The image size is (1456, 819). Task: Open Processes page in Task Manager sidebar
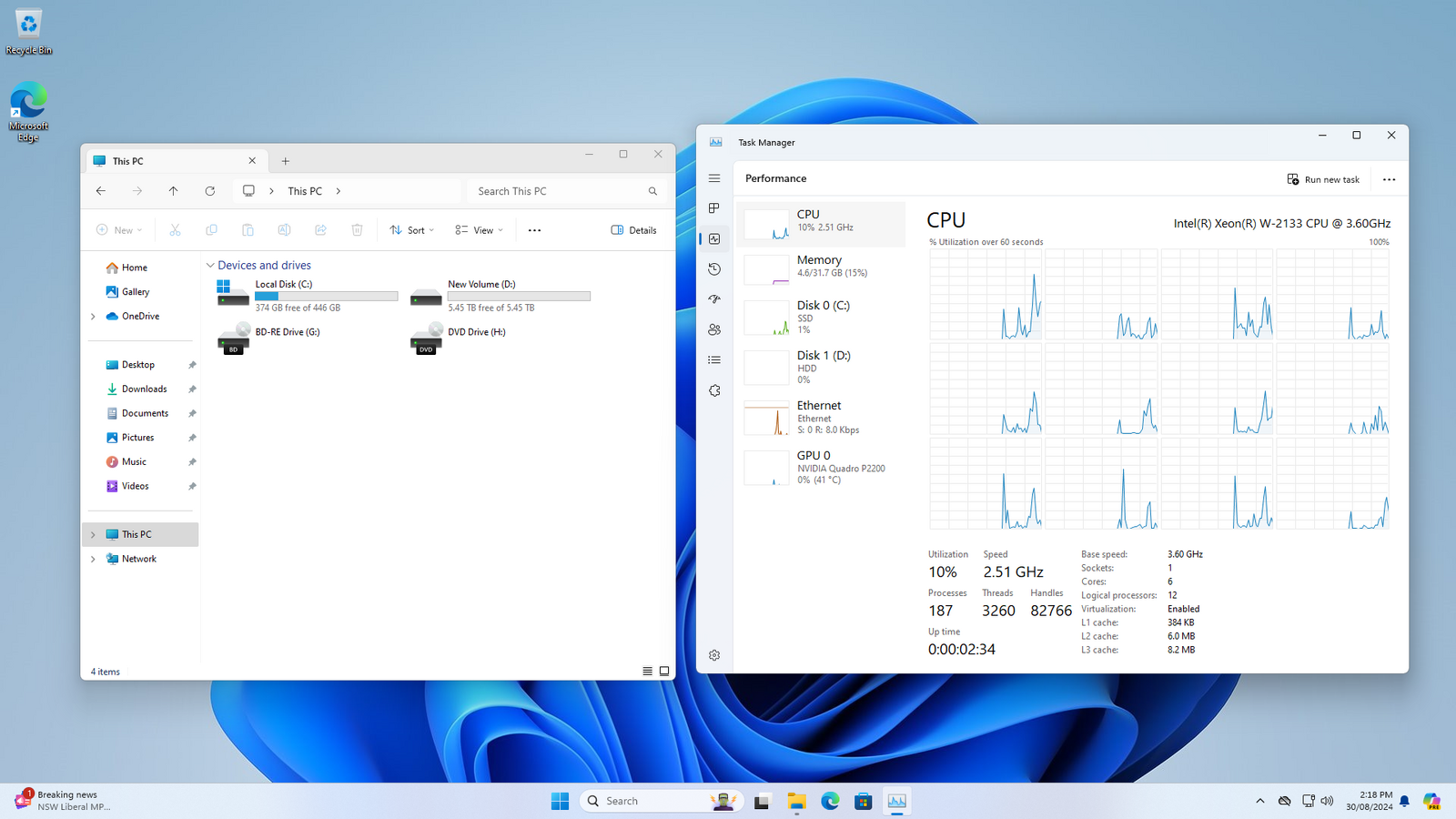pos(714,208)
